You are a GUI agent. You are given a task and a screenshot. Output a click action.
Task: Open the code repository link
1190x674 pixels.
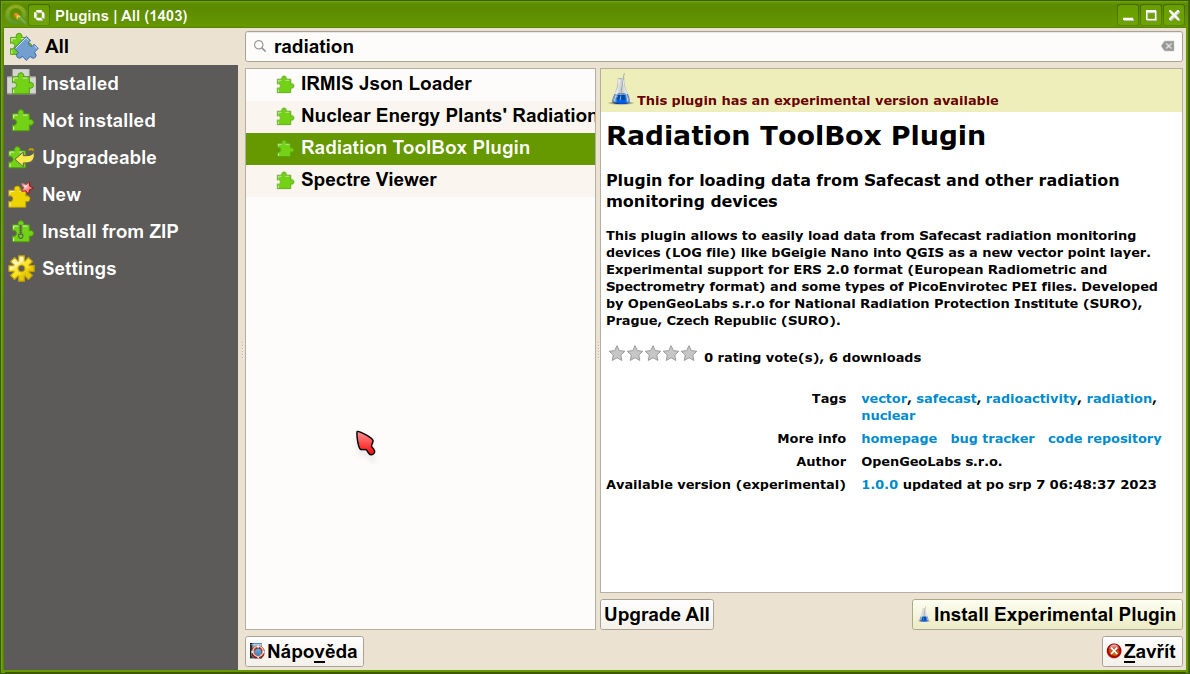tap(1105, 439)
